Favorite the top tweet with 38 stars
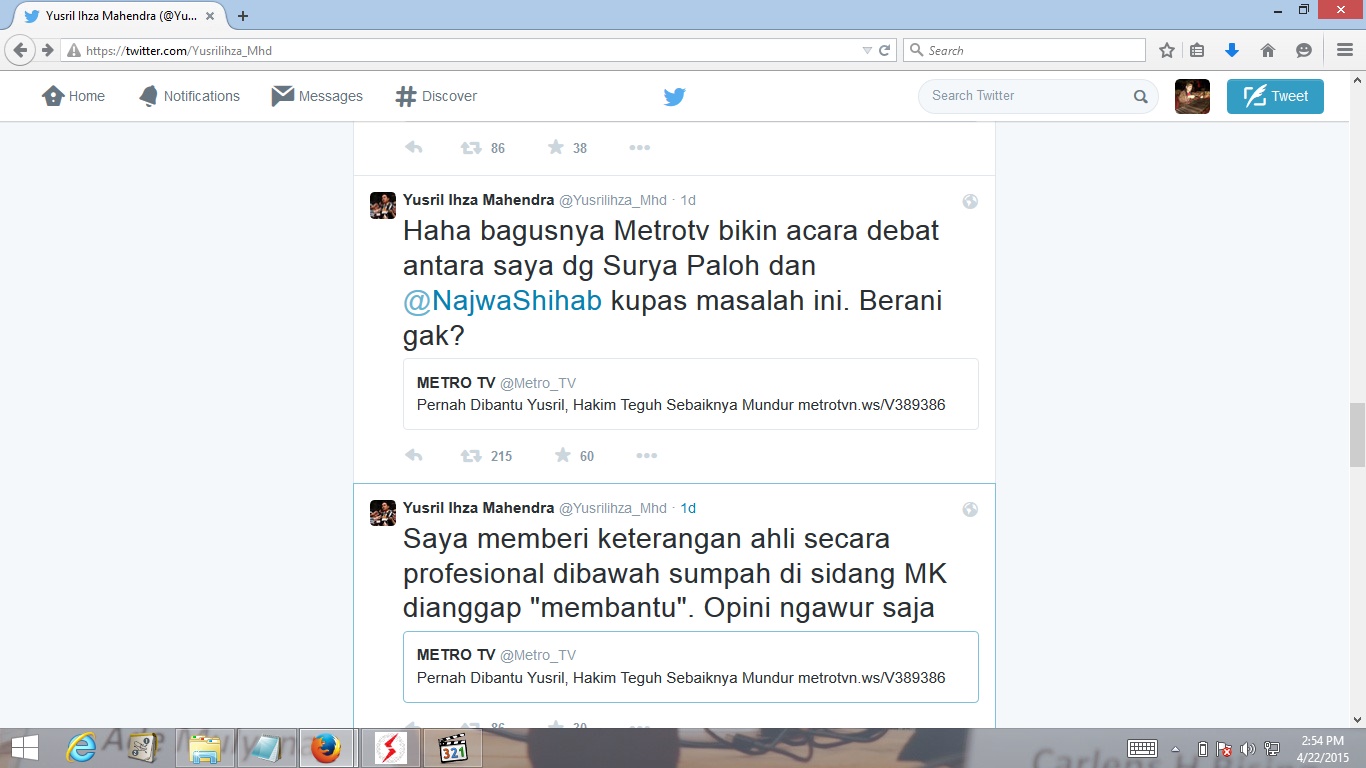The height and width of the screenshot is (768, 1366). pyautogui.click(x=556, y=148)
